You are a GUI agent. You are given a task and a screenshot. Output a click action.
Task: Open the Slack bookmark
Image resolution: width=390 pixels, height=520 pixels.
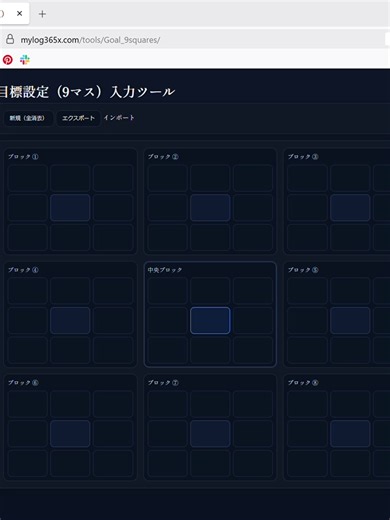(x=25, y=60)
